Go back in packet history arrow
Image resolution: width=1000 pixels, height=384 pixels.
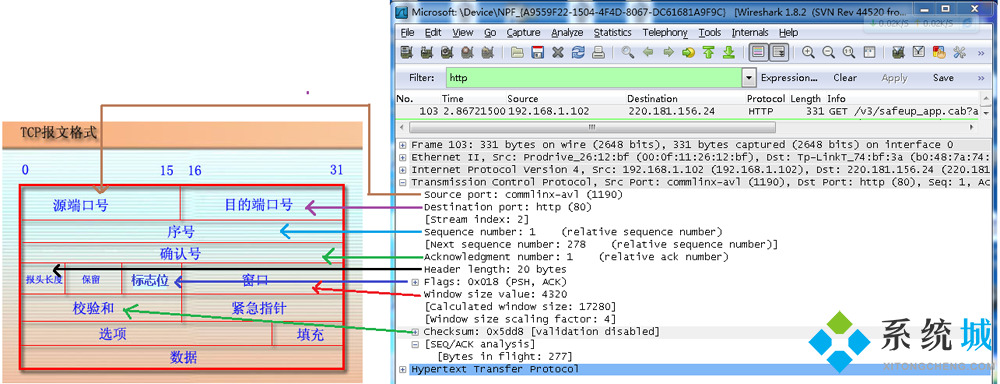pos(648,52)
